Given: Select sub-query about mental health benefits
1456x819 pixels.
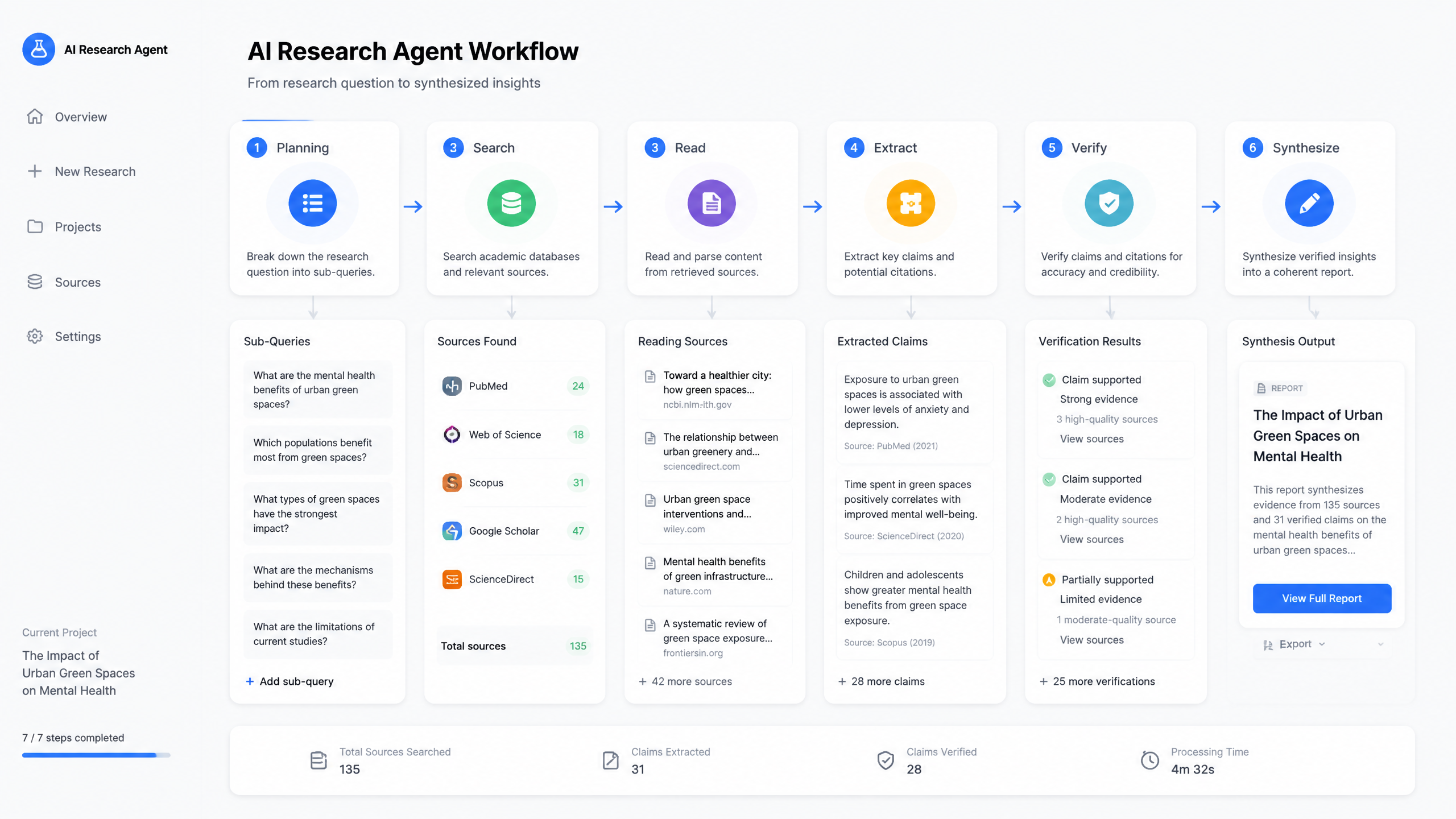Looking at the screenshot, I should point(318,390).
